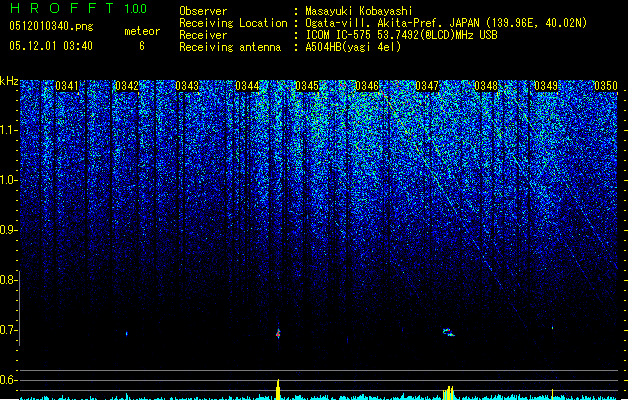Select observer name Masayuki Kobayashi
This screenshot has height=400, width=629.
[x=359, y=11]
